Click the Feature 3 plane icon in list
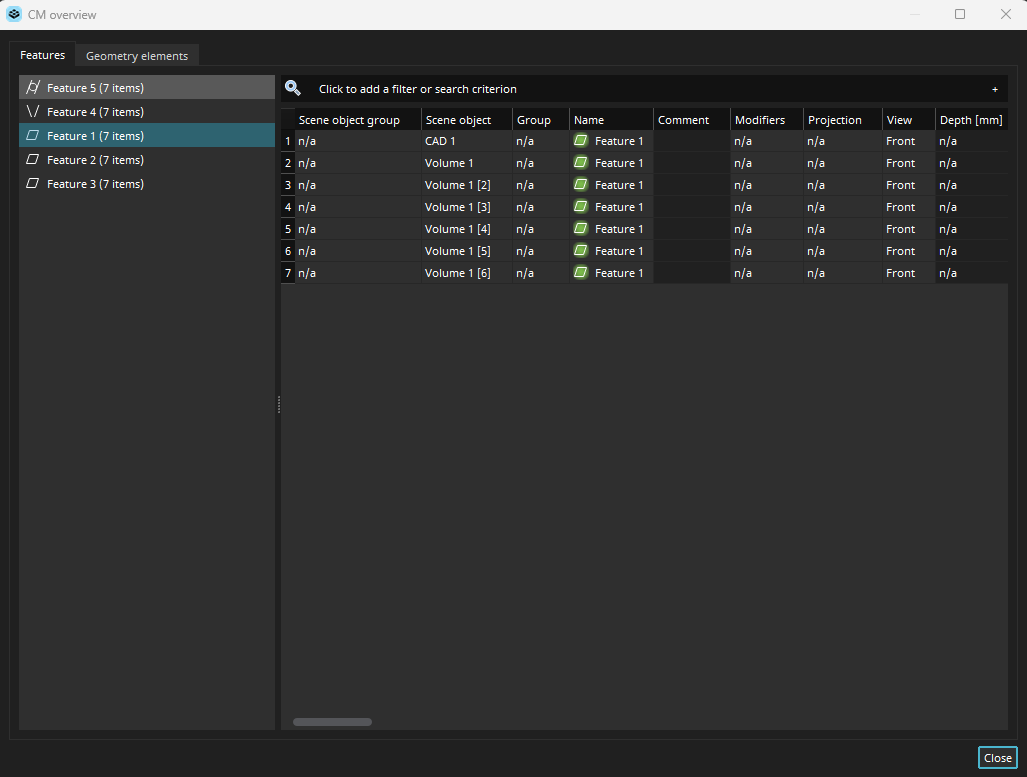Viewport: 1027px width, 777px height. (x=33, y=184)
